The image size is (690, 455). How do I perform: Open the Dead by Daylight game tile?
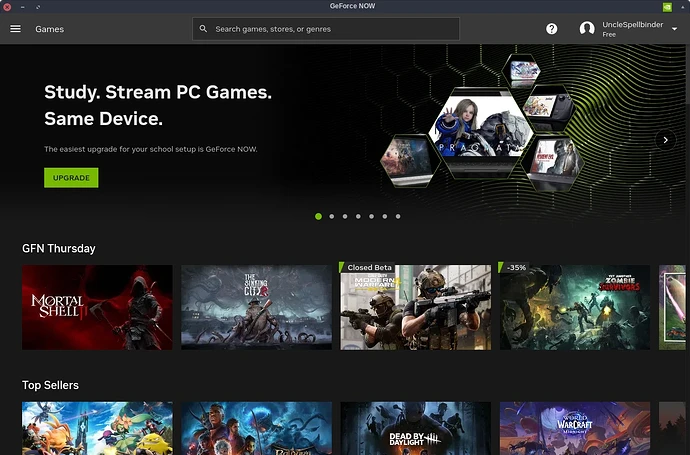click(x=416, y=428)
